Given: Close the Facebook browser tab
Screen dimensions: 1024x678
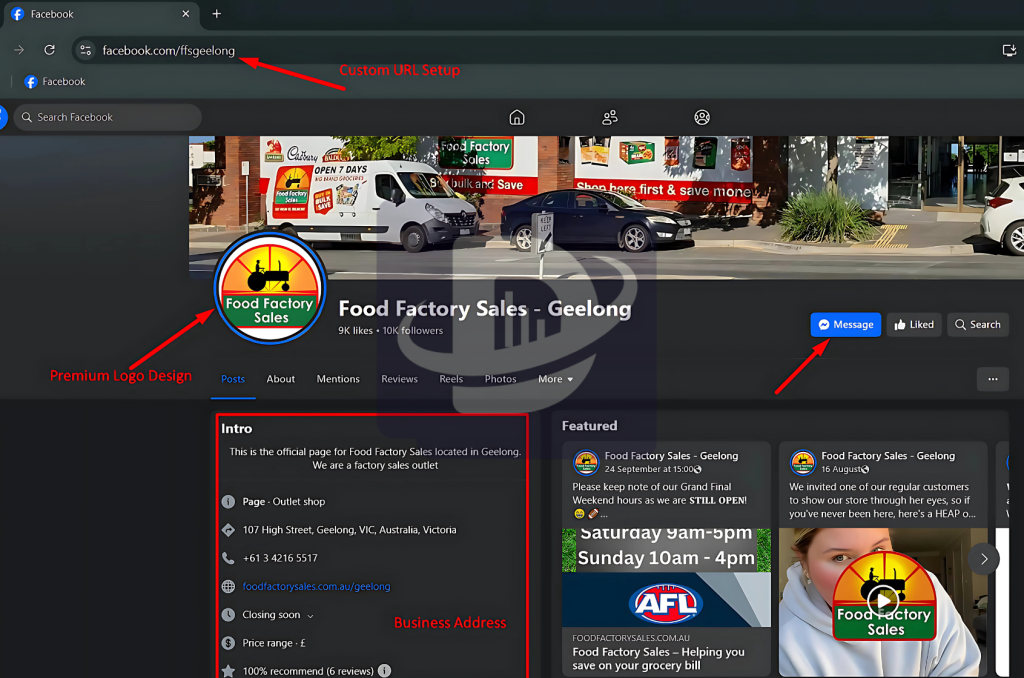Looking at the screenshot, I should pyautogui.click(x=185, y=14).
